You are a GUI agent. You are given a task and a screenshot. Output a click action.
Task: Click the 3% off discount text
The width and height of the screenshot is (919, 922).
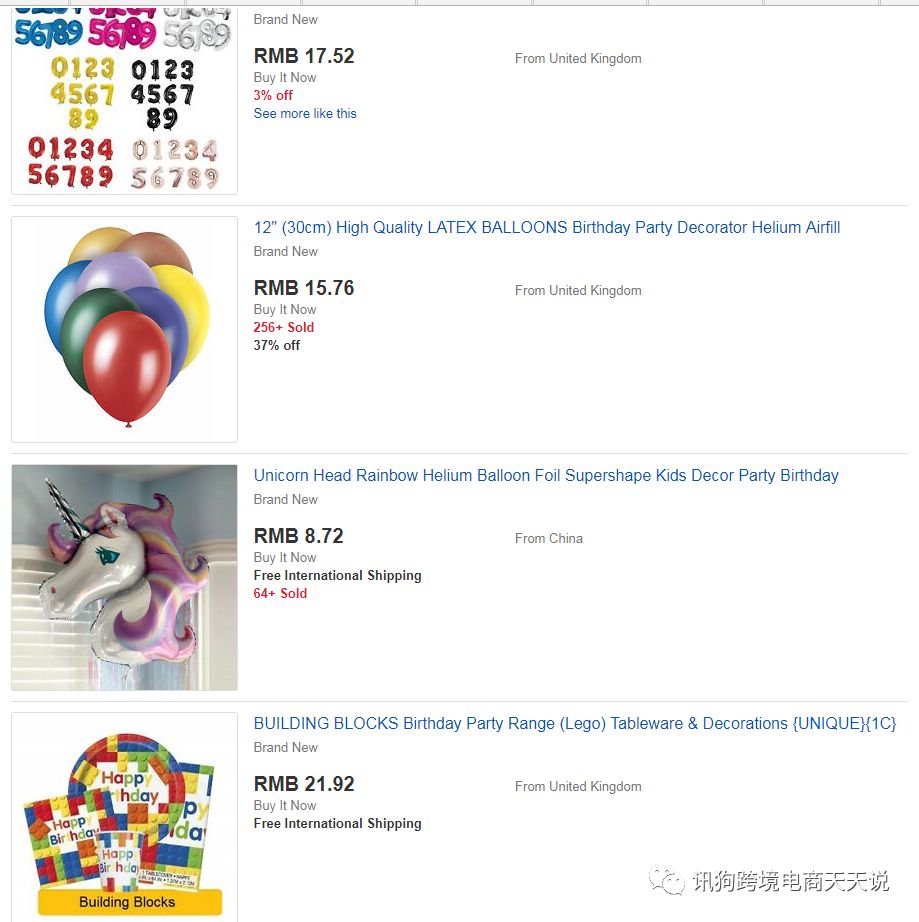point(273,95)
